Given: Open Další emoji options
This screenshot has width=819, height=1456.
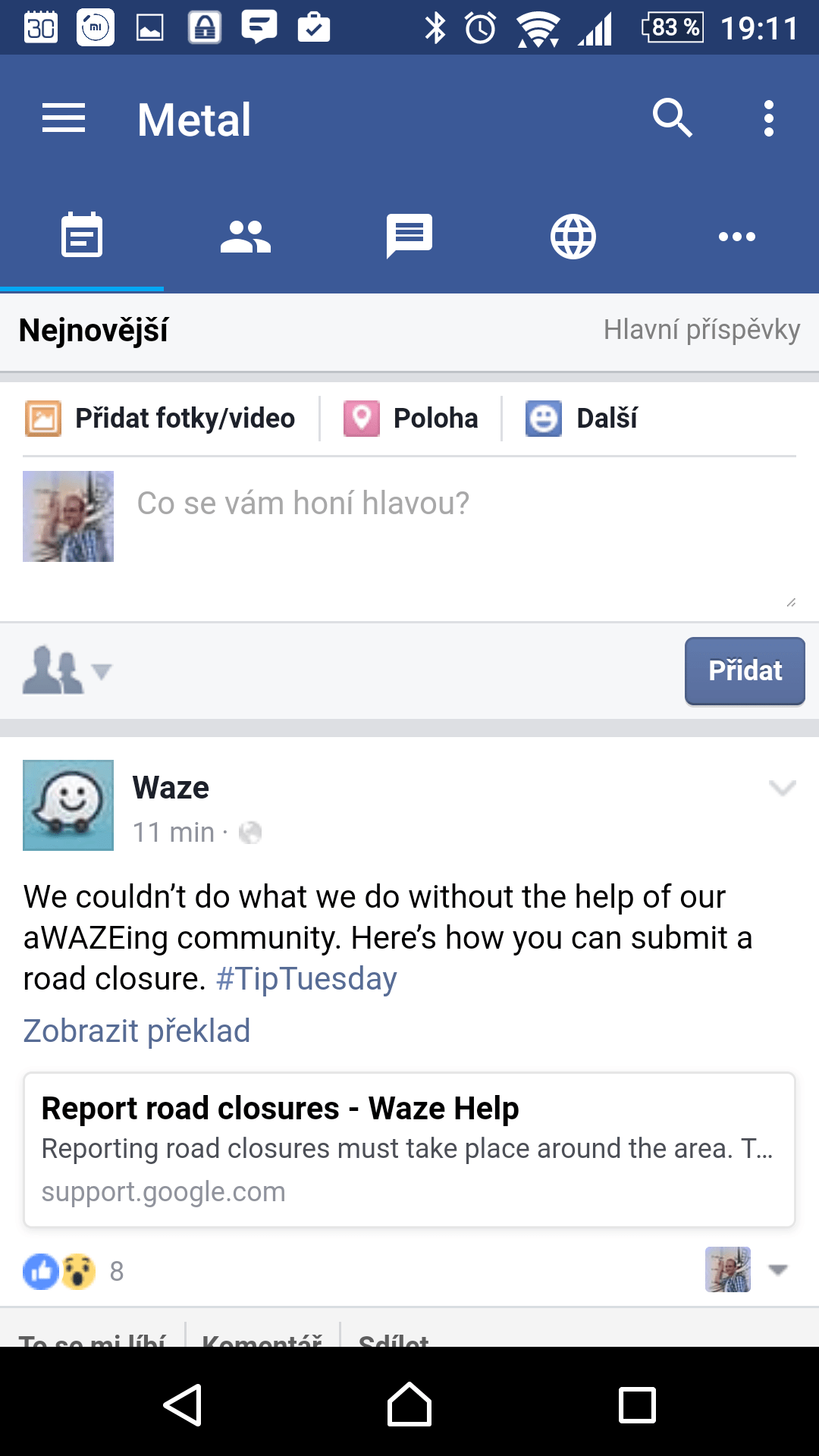Looking at the screenshot, I should tap(582, 419).
